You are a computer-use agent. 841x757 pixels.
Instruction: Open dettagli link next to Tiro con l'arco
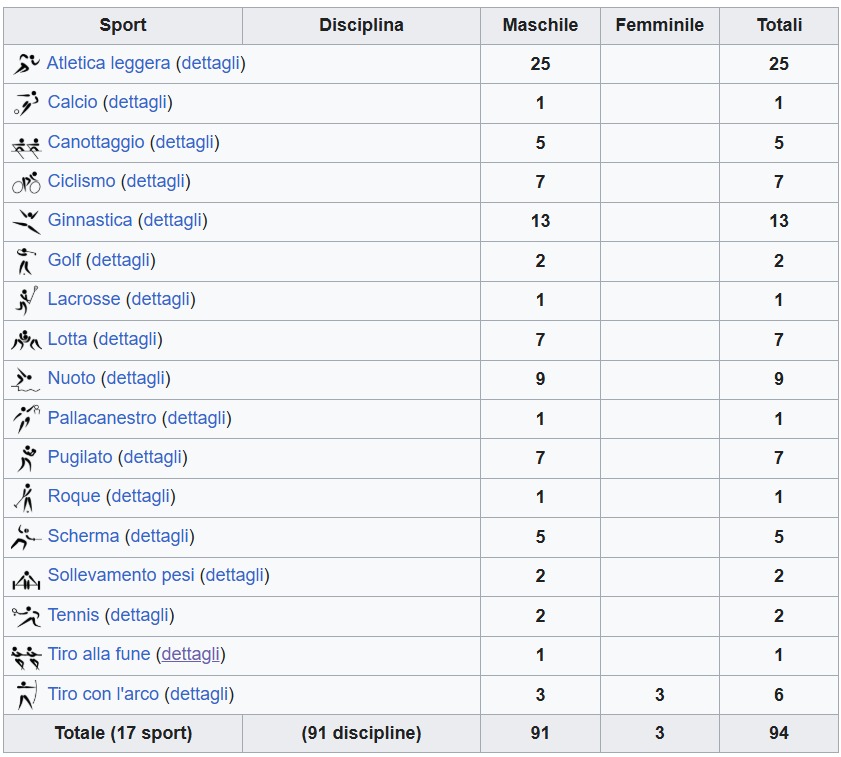[x=200, y=694]
